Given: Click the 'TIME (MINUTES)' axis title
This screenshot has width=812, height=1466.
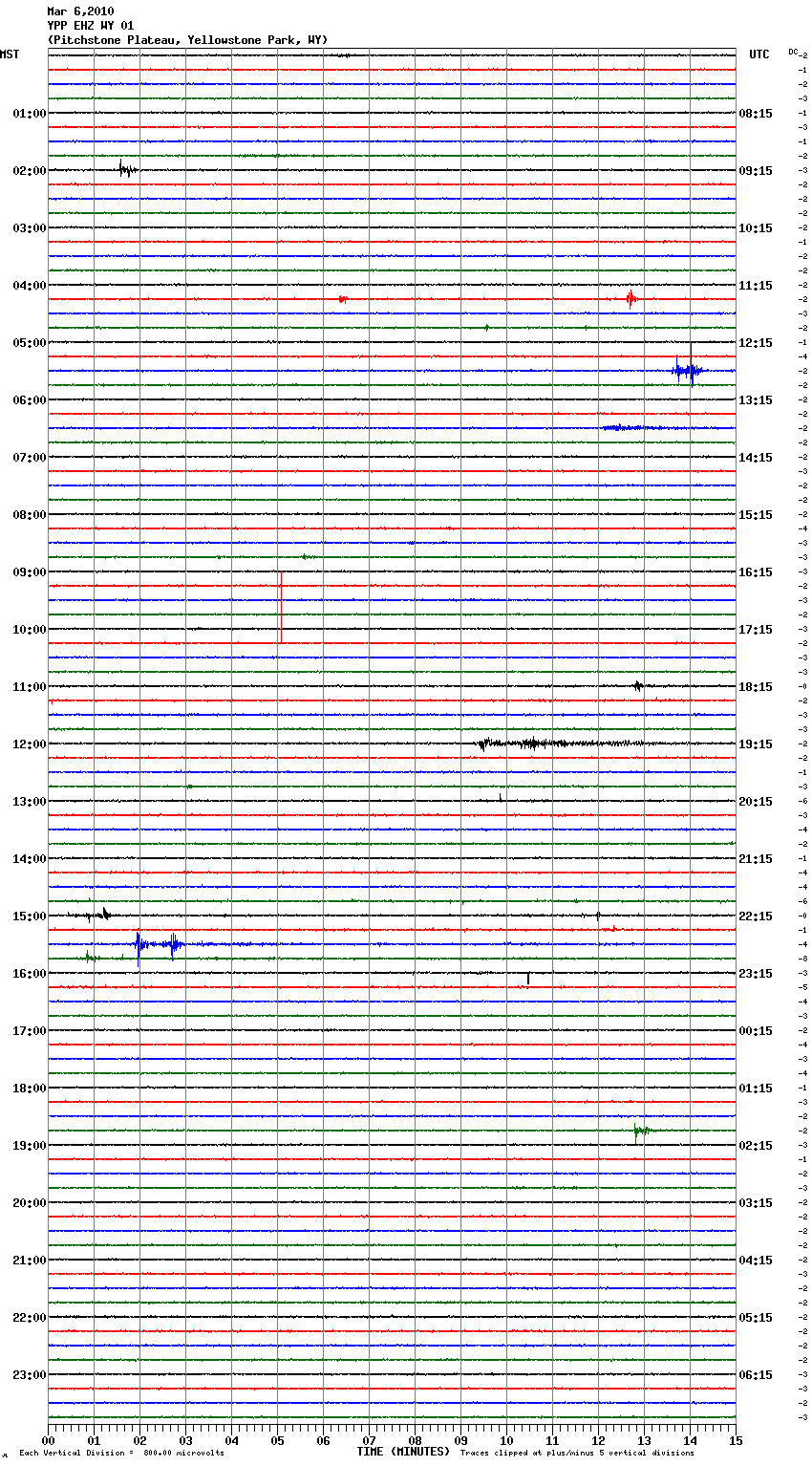Looking at the screenshot, I should click(403, 1452).
